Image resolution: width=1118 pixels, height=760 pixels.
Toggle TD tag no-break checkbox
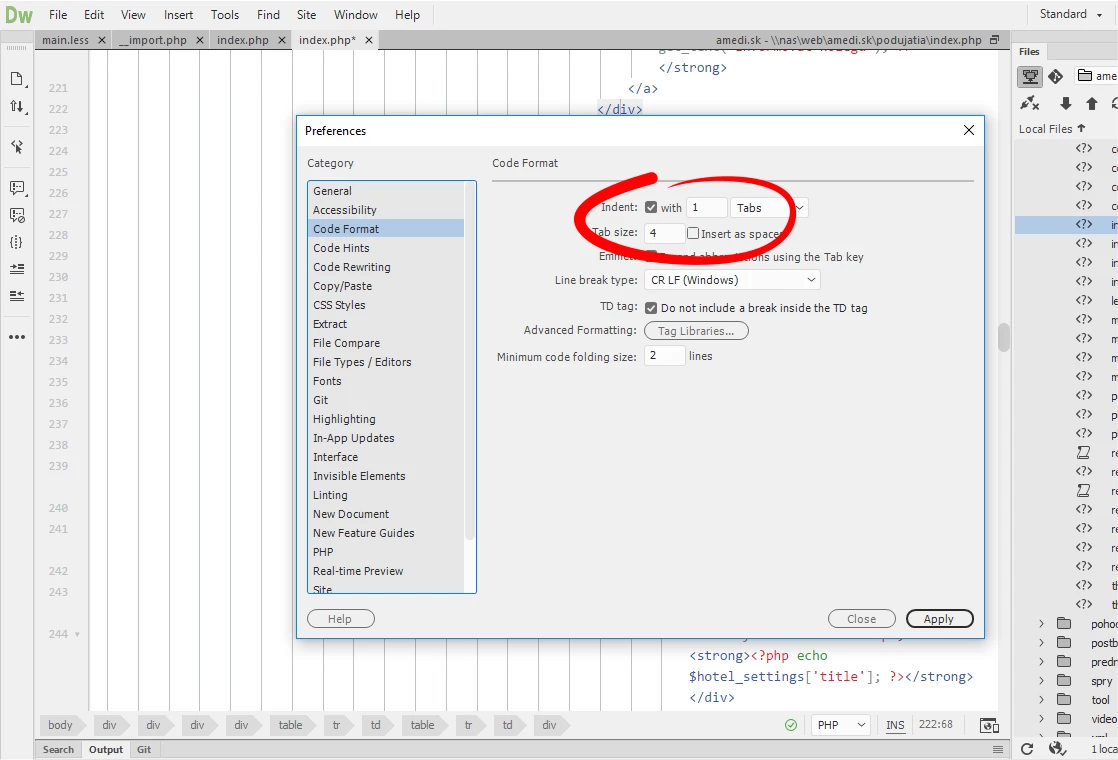tap(650, 308)
